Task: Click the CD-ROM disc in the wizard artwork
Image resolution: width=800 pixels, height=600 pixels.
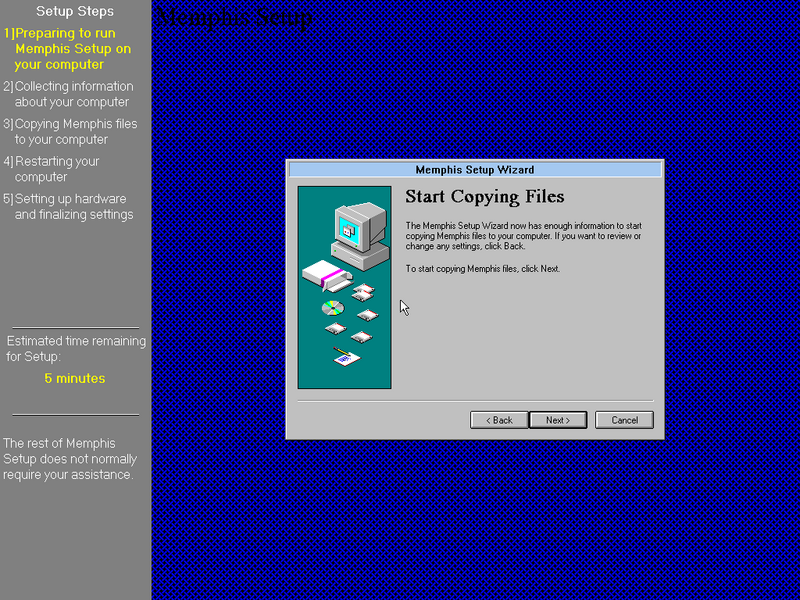Action: pos(333,308)
